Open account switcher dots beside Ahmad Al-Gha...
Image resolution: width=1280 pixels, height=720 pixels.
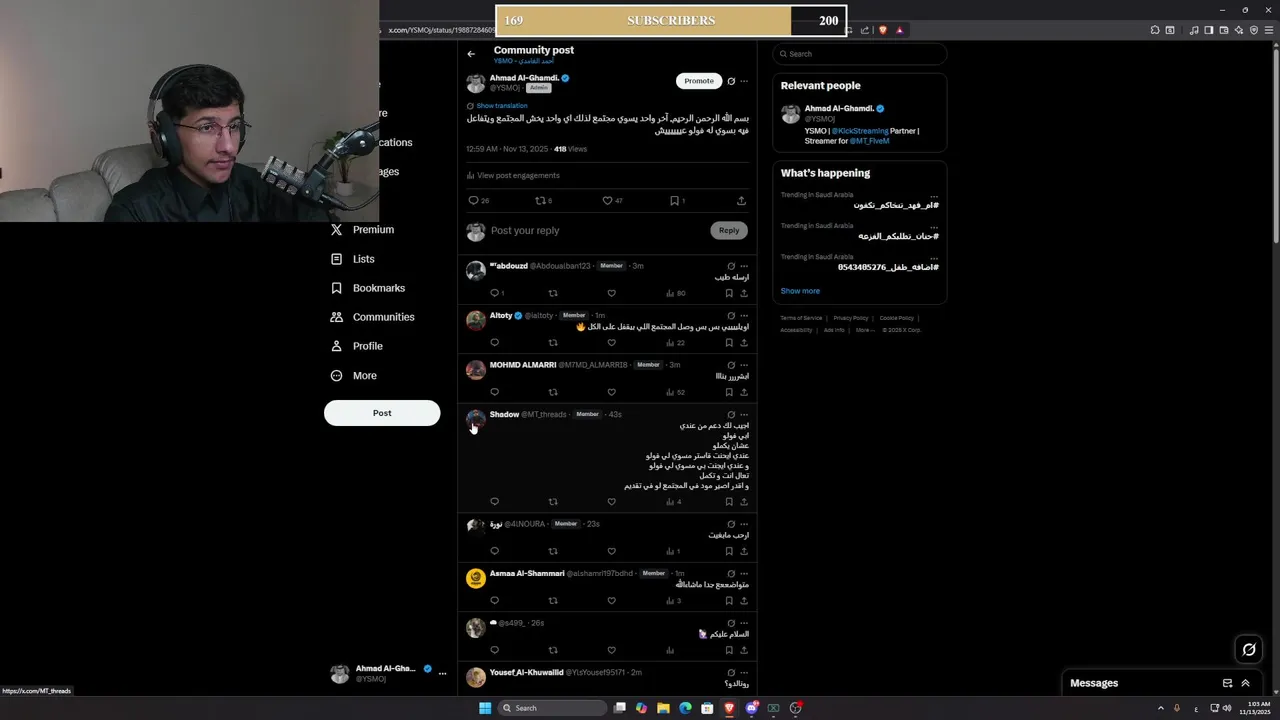[x=442, y=673]
